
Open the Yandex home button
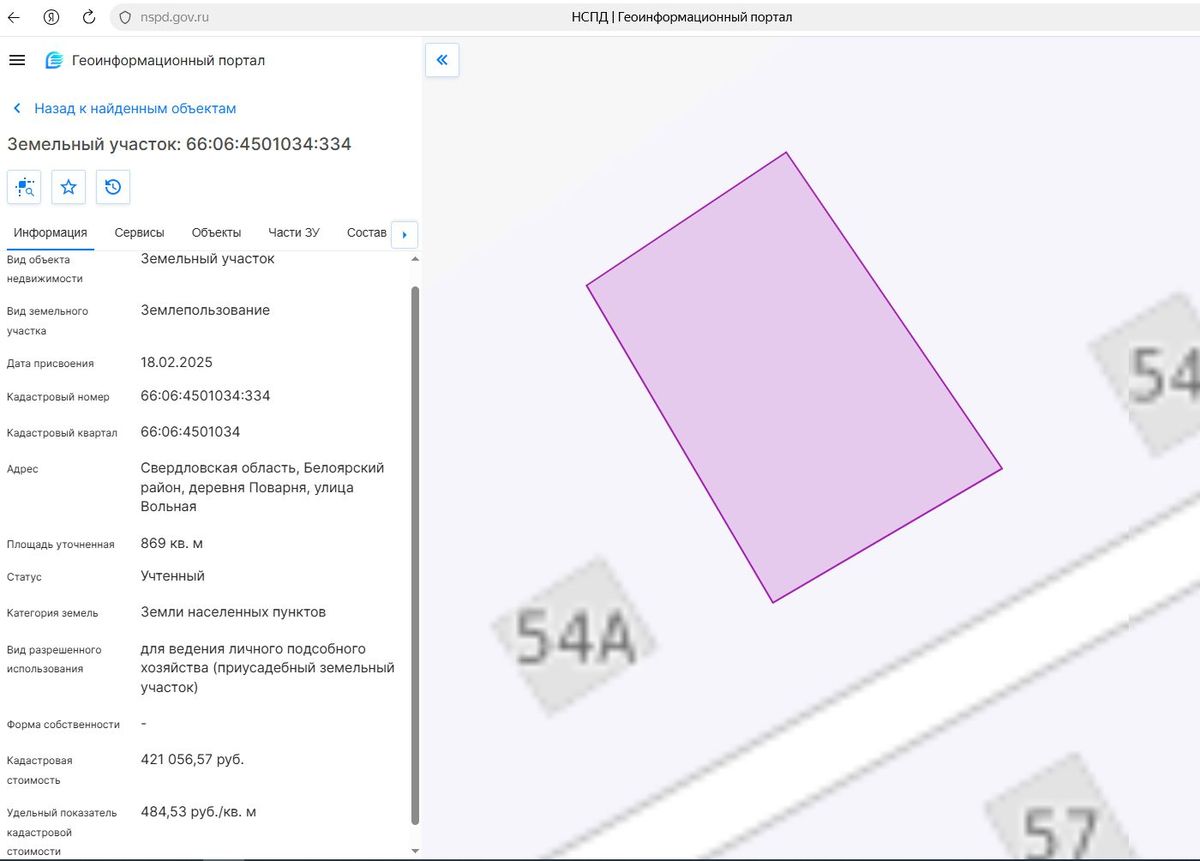coord(52,17)
